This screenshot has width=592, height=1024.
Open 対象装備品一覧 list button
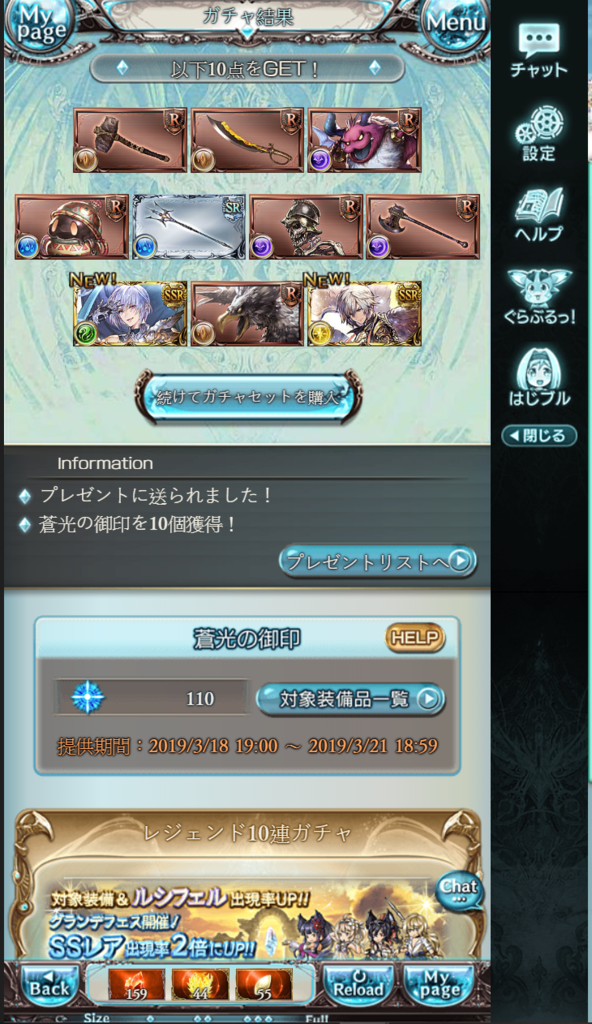[x=350, y=699]
